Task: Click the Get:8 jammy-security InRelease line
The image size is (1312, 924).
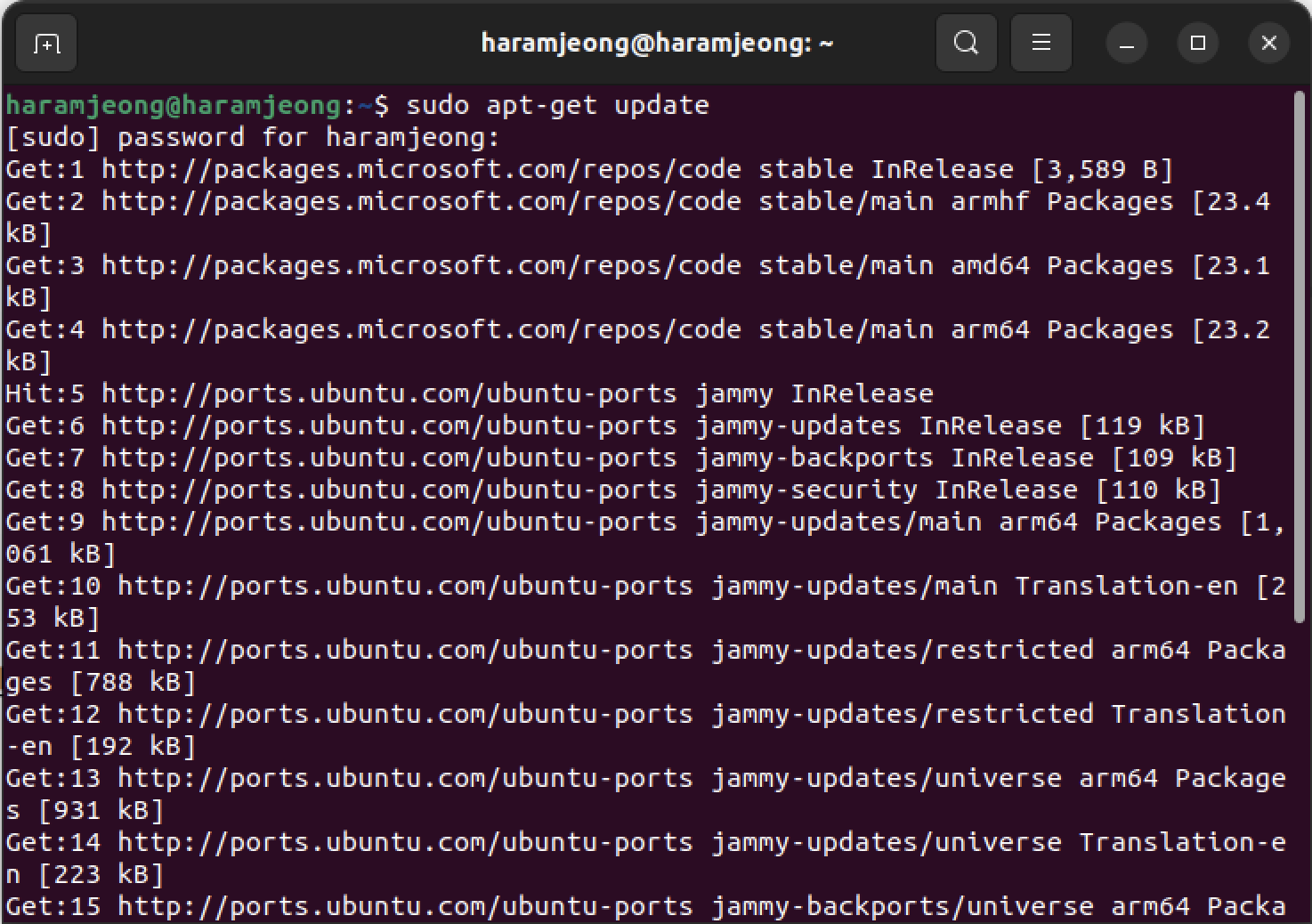Action: pos(613,490)
